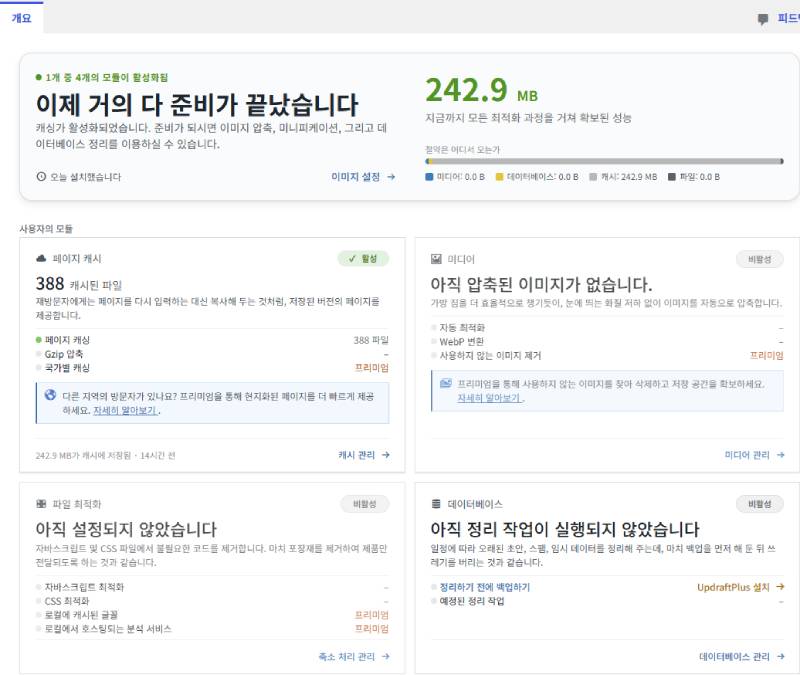
Task: Select the CSS 최적화 row
Action: [212, 601]
